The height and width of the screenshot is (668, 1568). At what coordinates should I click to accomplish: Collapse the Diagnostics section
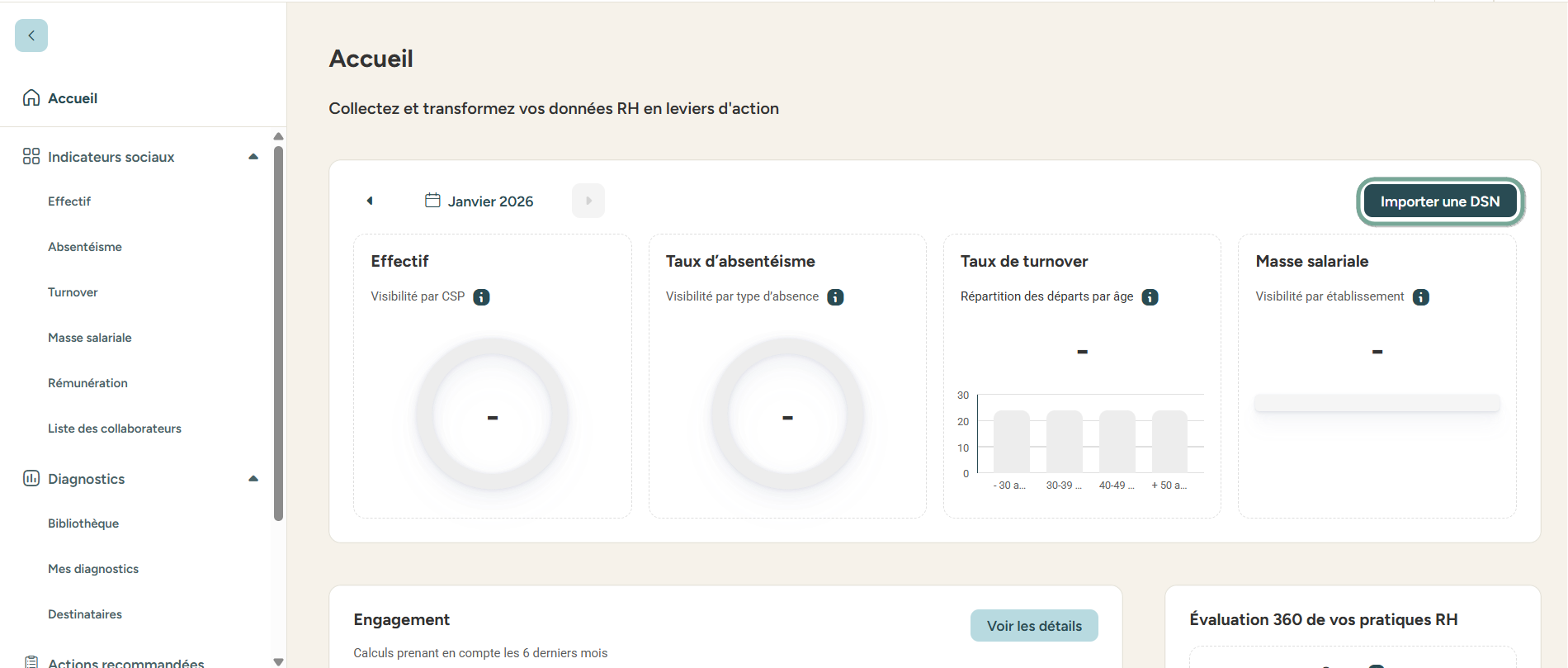pyautogui.click(x=253, y=479)
